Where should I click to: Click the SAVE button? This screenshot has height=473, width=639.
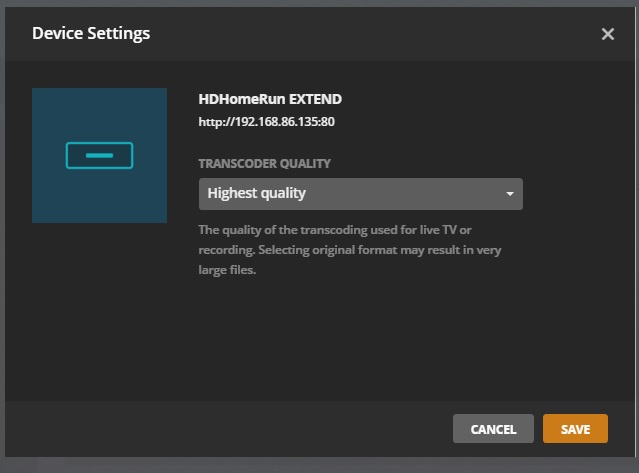(x=575, y=429)
